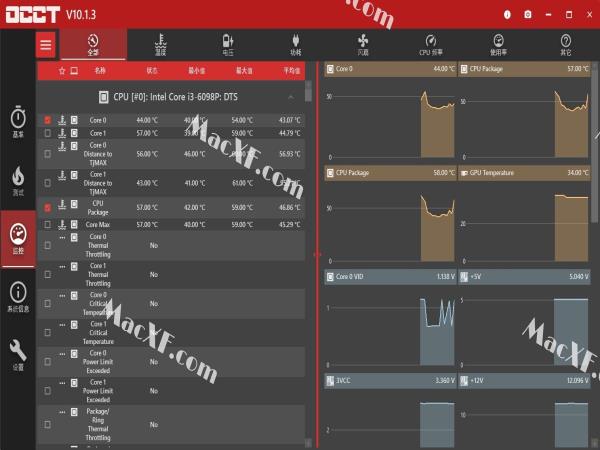Viewport: 600px width, 450px height.
Task: Switch to the CPU 频率 frequency tab
Action: (430, 45)
